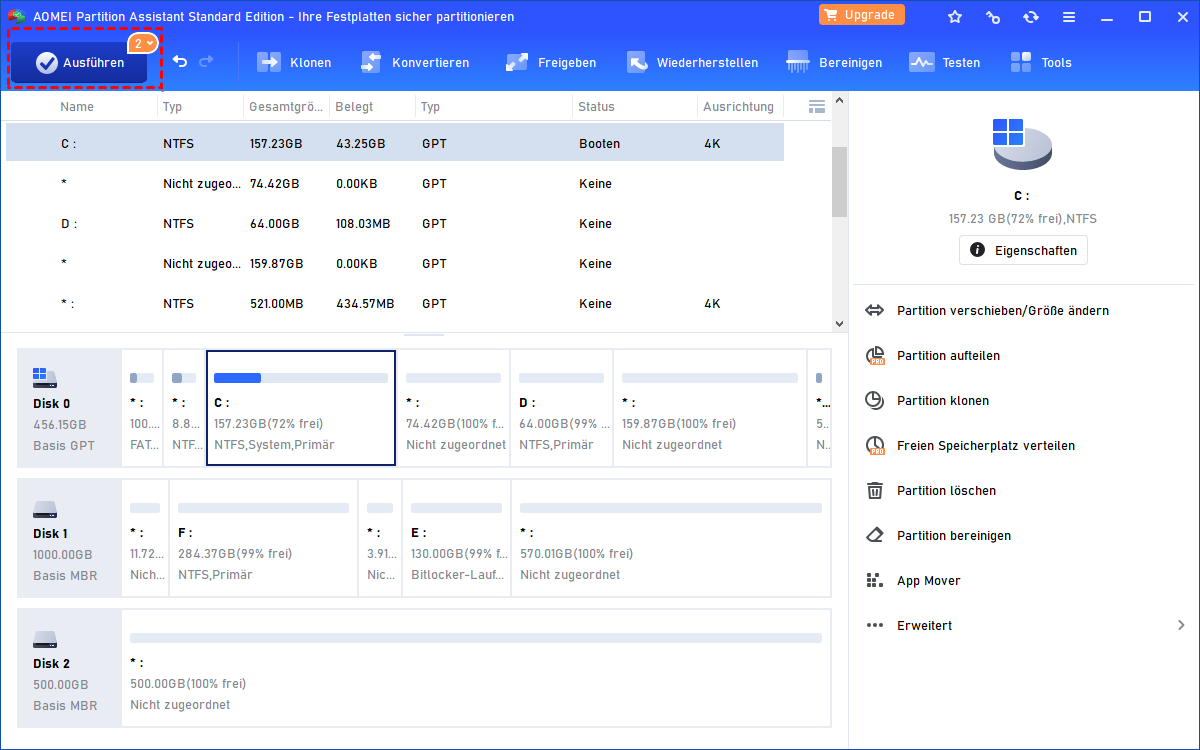The height and width of the screenshot is (750, 1200).
Task: Select 500.00GB unallocated block in Disk 2
Action: [x=476, y=667]
